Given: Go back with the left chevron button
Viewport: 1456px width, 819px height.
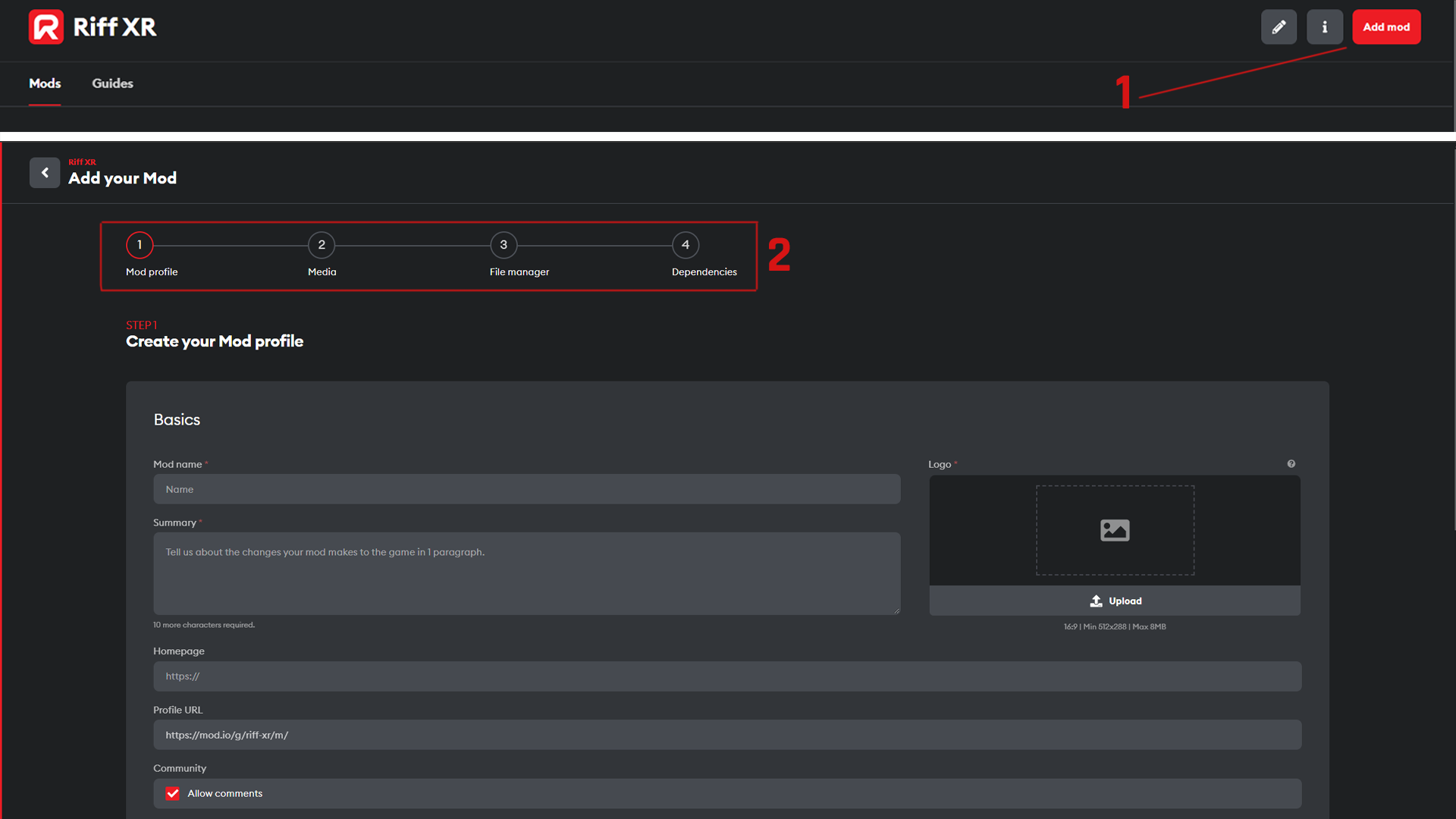Looking at the screenshot, I should tap(45, 173).
